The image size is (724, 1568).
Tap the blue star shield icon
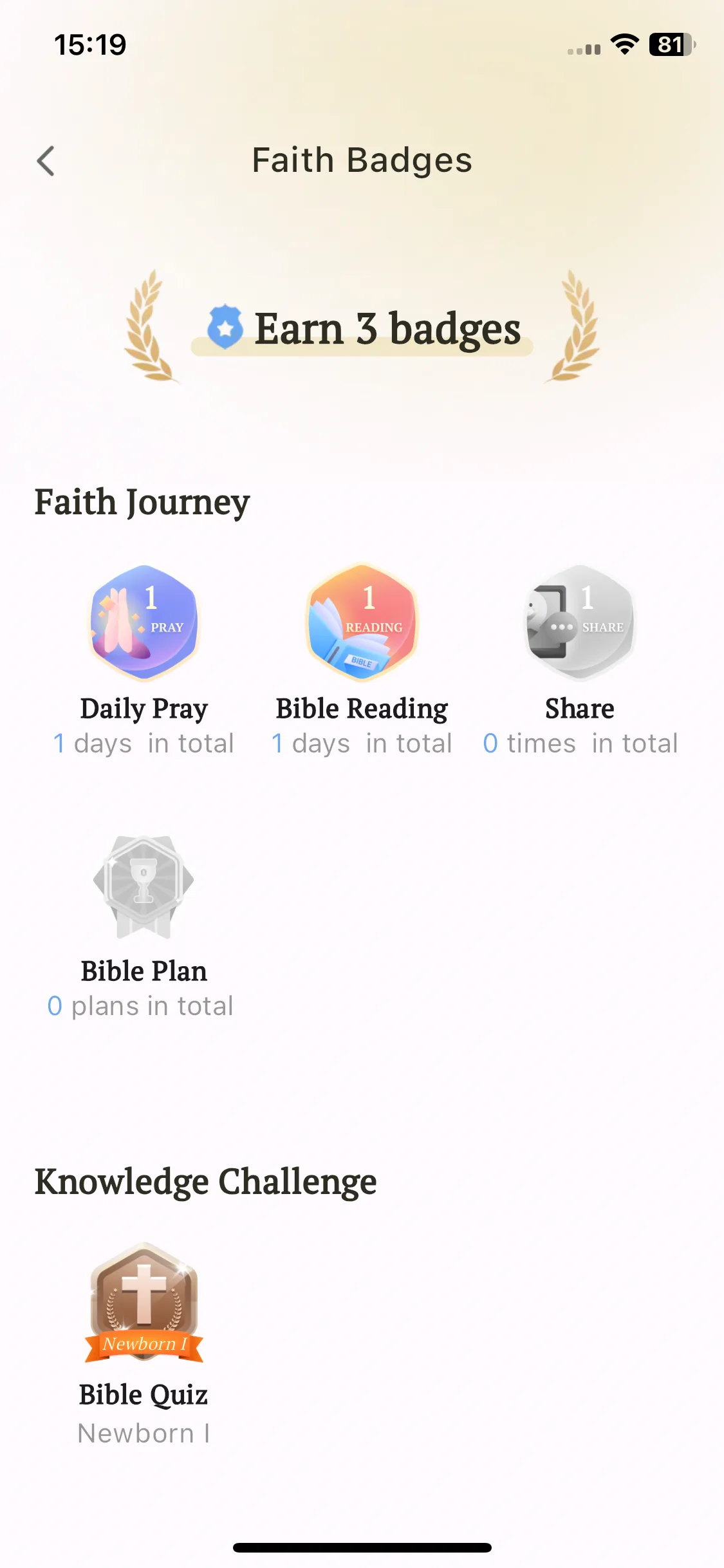pos(225,327)
